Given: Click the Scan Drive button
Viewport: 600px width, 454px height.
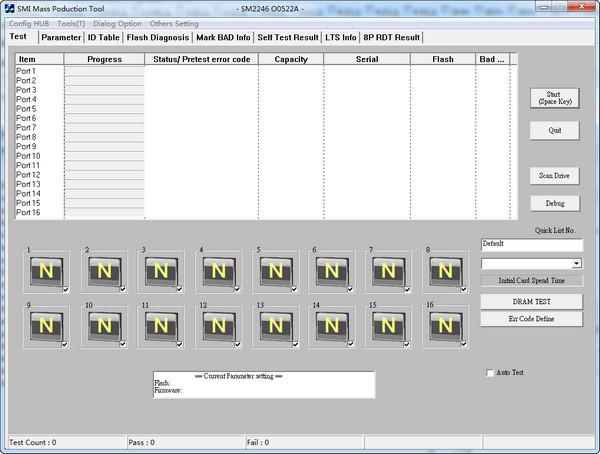Looking at the screenshot, I should 554,176.
